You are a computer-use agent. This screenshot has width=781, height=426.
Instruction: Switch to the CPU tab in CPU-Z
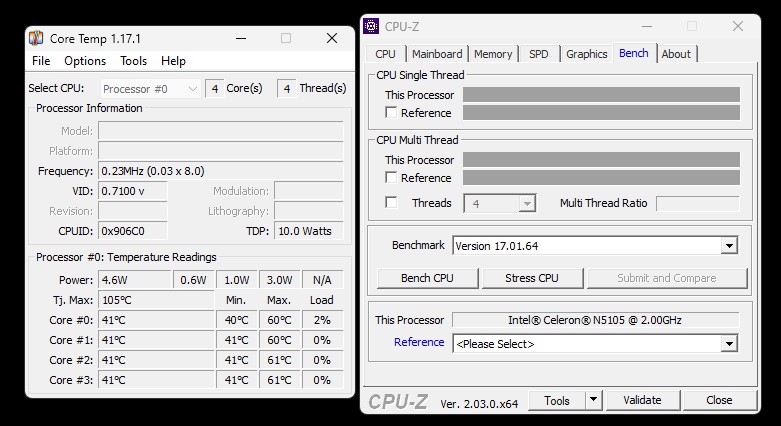(386, 54)
